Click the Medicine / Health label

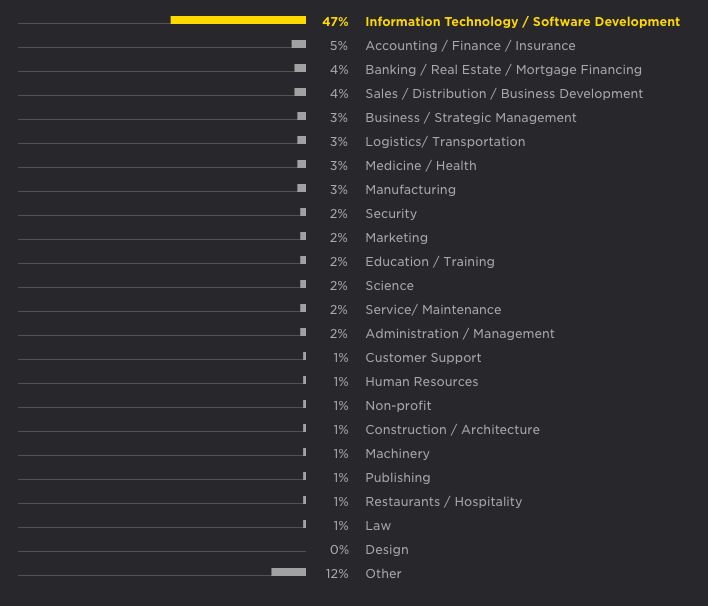point(420,166)
